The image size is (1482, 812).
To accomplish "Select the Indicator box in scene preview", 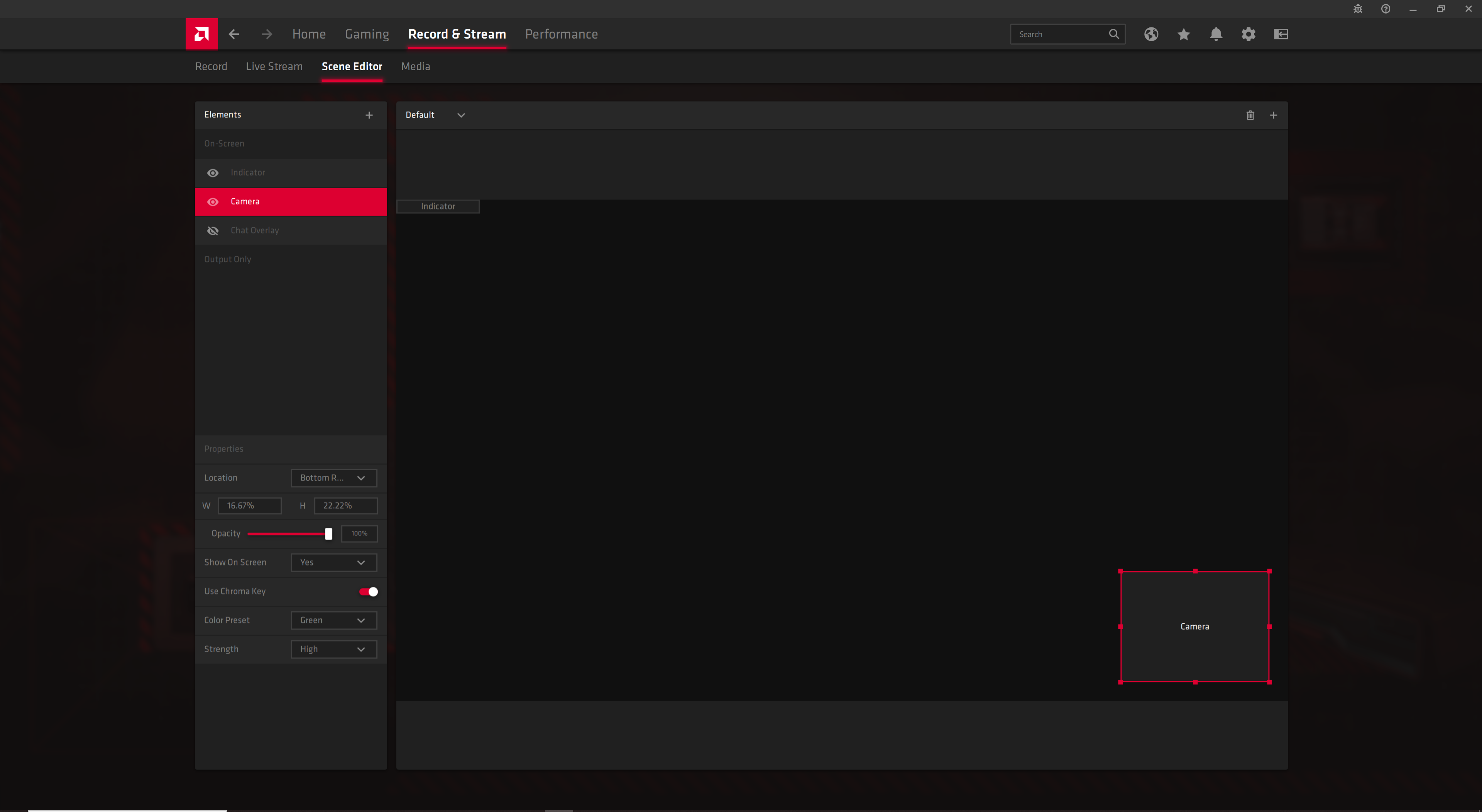I will point(438,206).
